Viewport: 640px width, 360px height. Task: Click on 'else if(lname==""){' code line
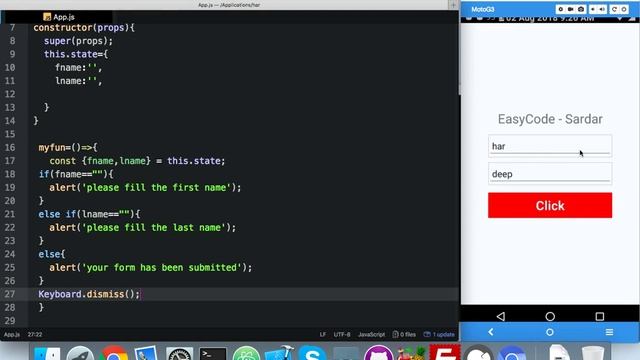point(89,214)
